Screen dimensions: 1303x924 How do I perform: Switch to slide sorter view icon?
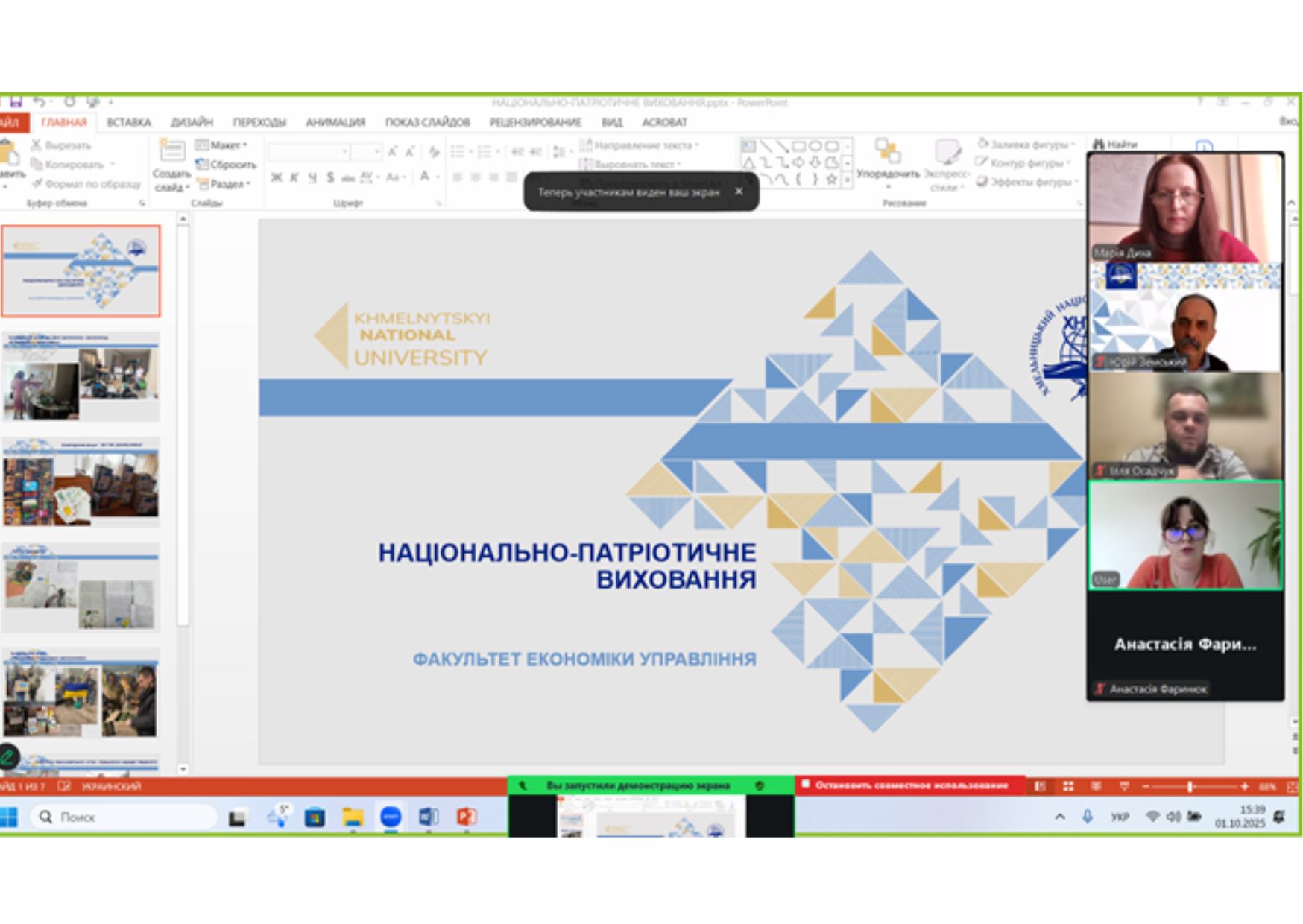click(x=1068, y=786)
